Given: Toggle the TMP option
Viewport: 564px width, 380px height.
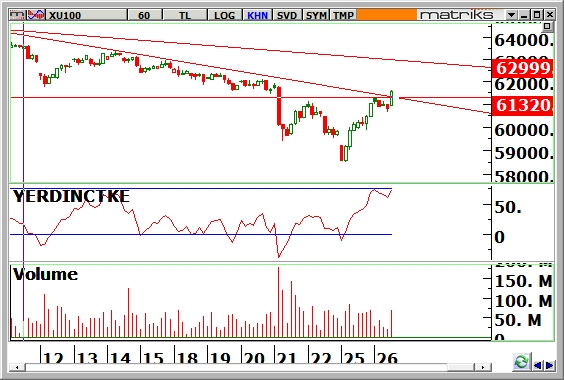Looking at the screenshot, I should pyautogui.click(x=343, y=15).
